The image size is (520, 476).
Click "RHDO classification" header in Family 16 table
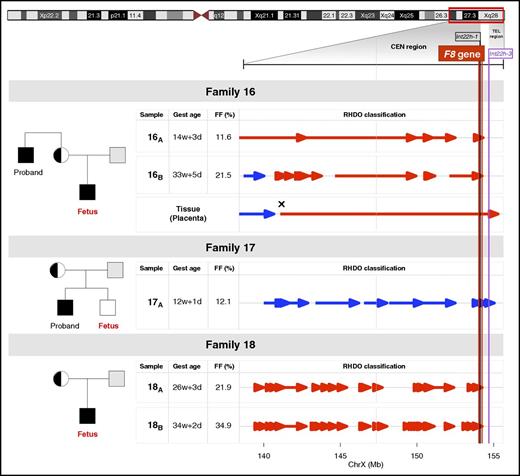(x=374, y=115)
